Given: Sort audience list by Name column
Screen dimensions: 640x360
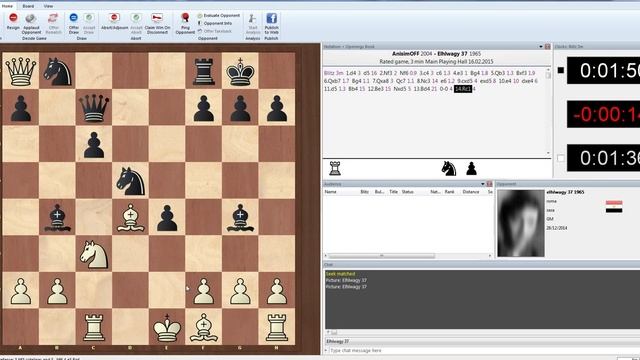Looking at the screenshot, I should pyautogui.click(x=330, y=192).
